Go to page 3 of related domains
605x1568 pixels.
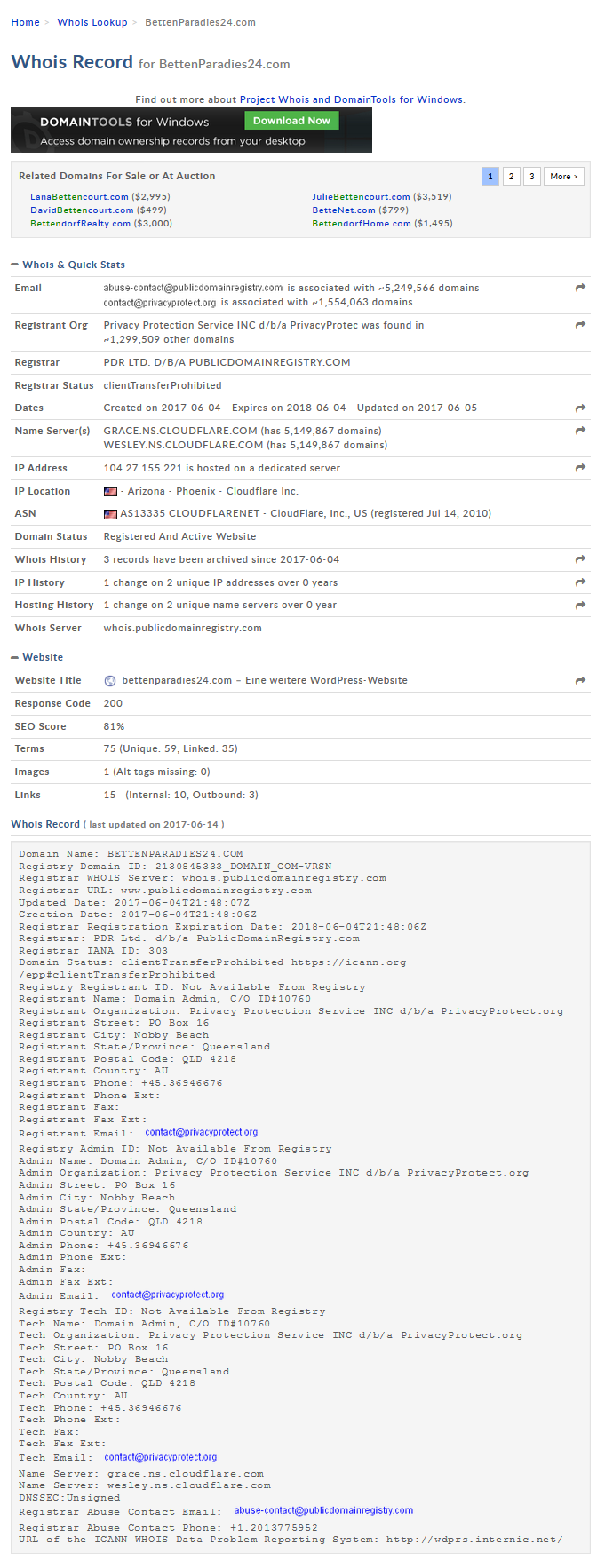click(531, 176)
